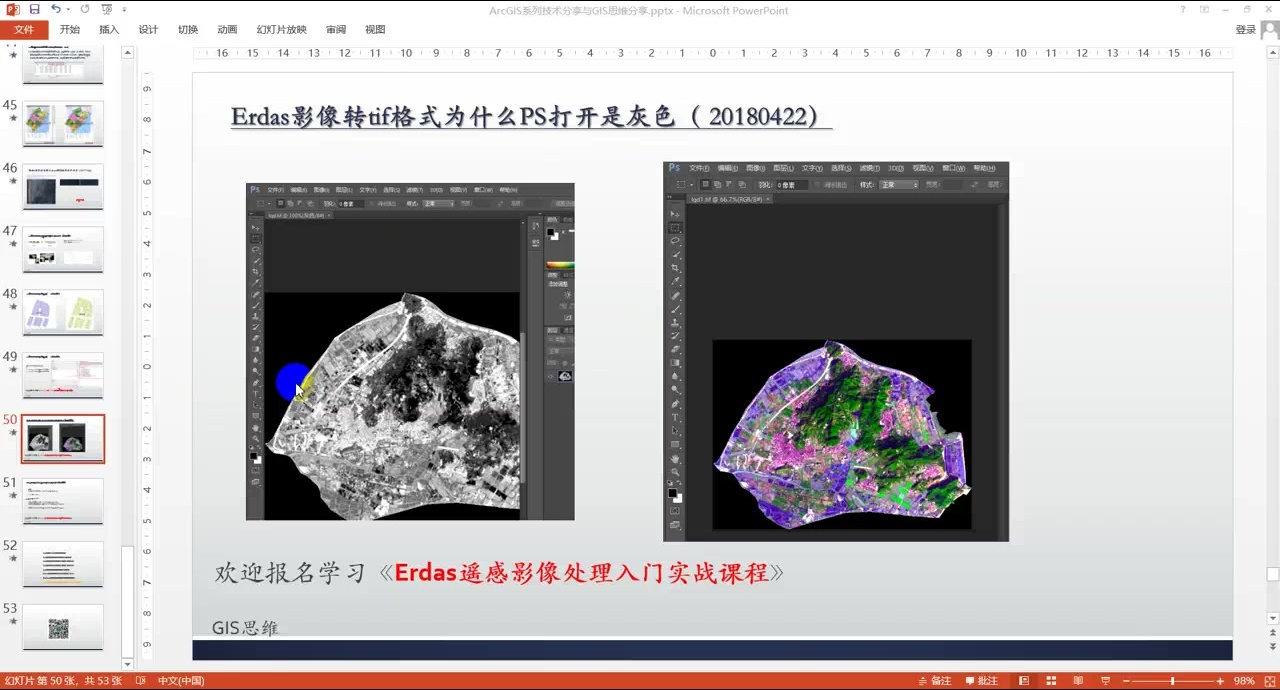Image resolution: width=1280 pixels, height=690 pixels.
Task: Click the main vertical scrollbar thumb
Action: click(x=1273, y=574)
